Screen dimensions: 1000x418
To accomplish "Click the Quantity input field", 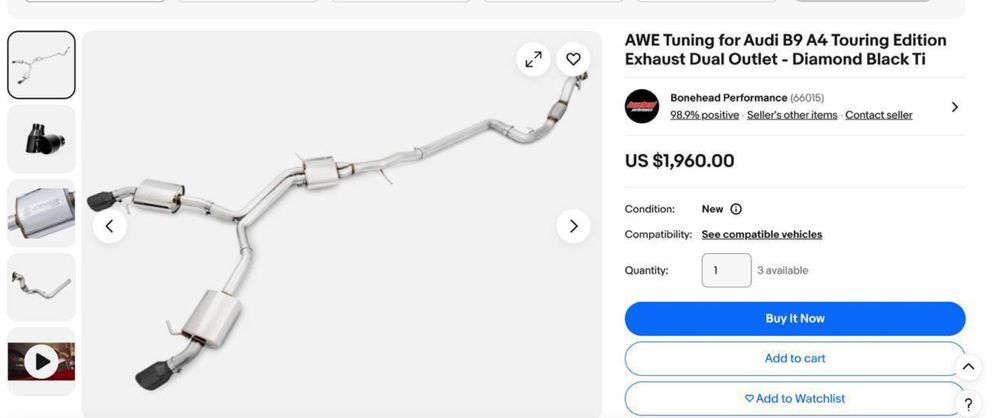I will (x=726, y=271).
